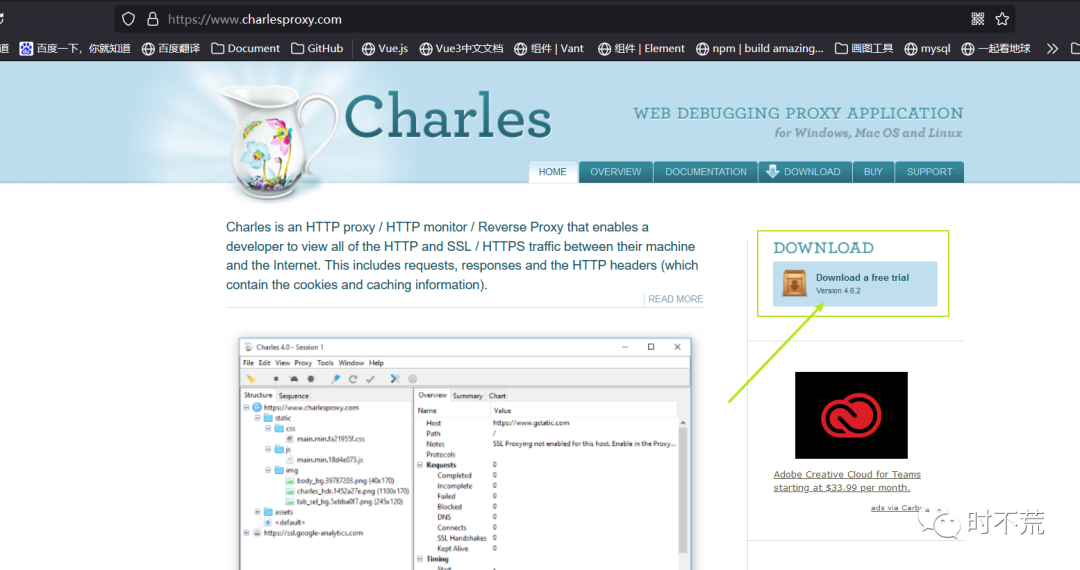1080x570 pixels.
Task: Open the Window menu in Charles screenshot
Action: [351, 363]
